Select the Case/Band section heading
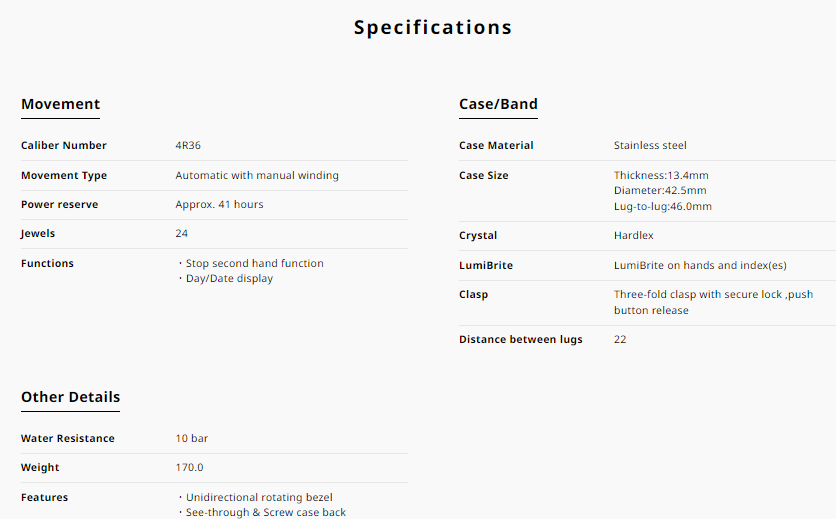 [498, 104]
